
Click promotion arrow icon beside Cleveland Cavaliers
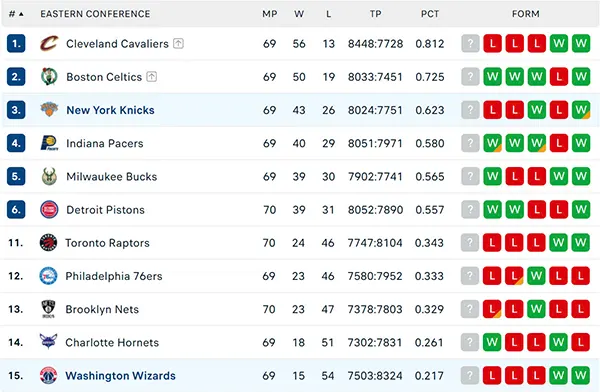pyautogui.click(x=178, y=44)
